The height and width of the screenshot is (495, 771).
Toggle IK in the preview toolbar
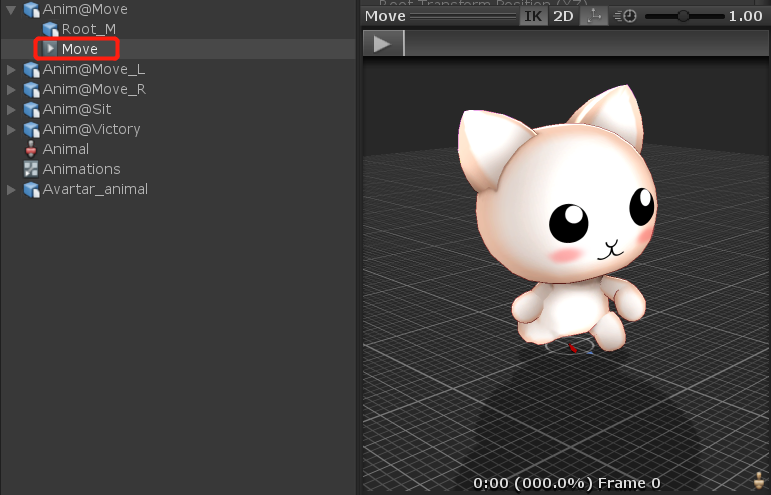pos(533,16)
